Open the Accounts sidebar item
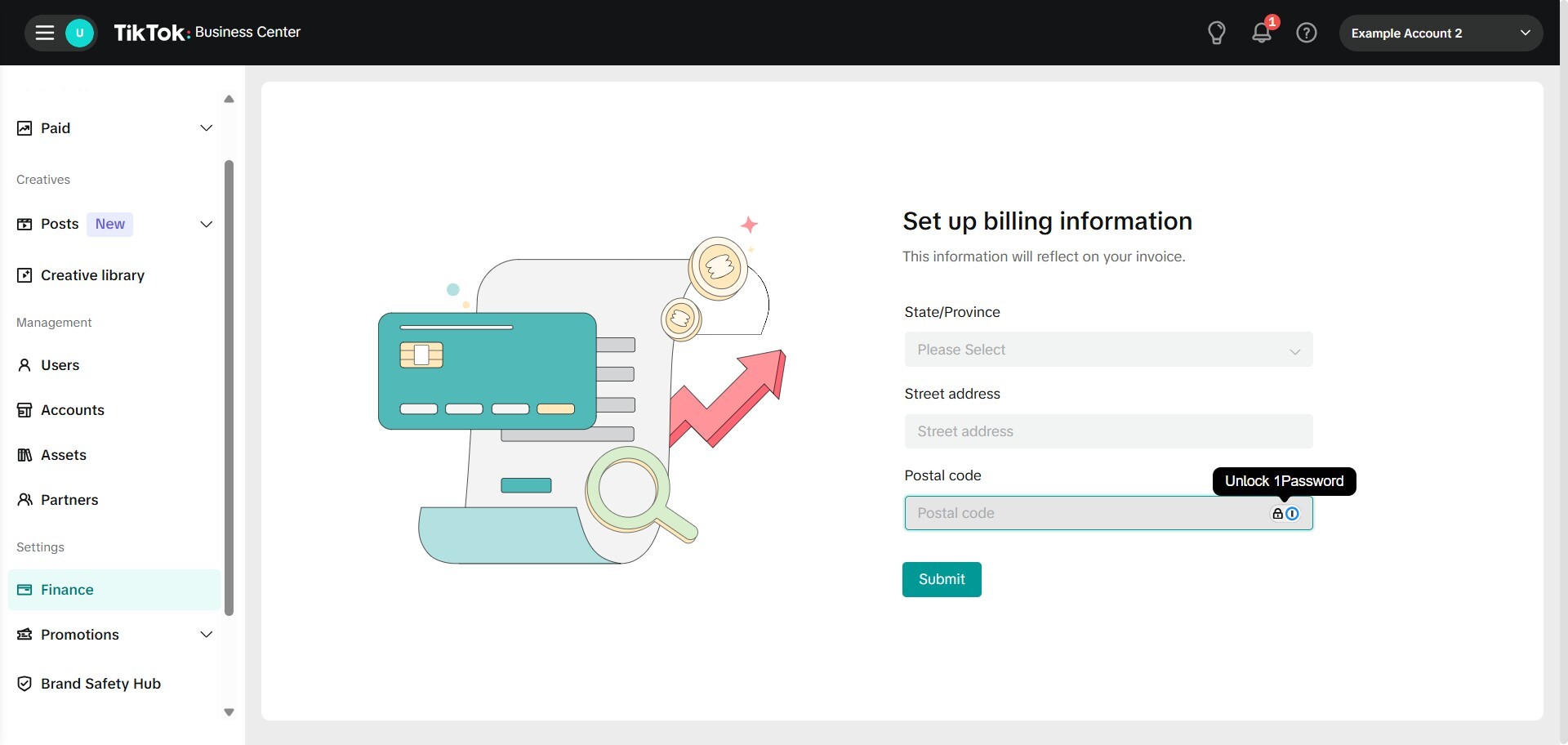Viewport: 1568px width, 745px height. (x=72, y=410)
